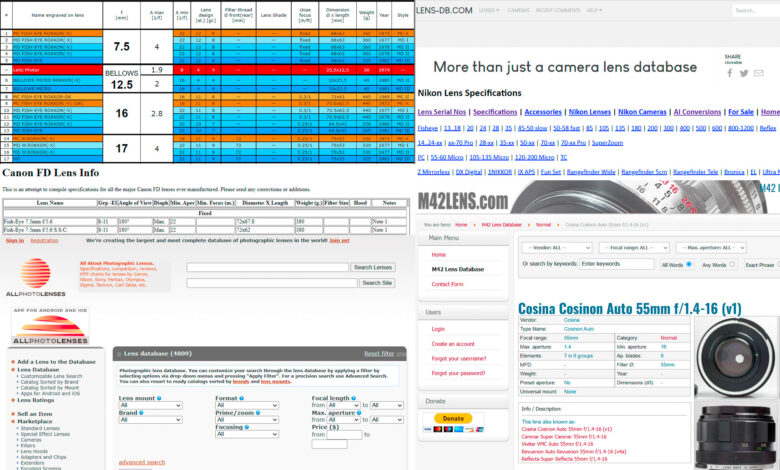Click the Search Lenses button
The width and height of the screenshot is (780, 470).
point(373,267)
